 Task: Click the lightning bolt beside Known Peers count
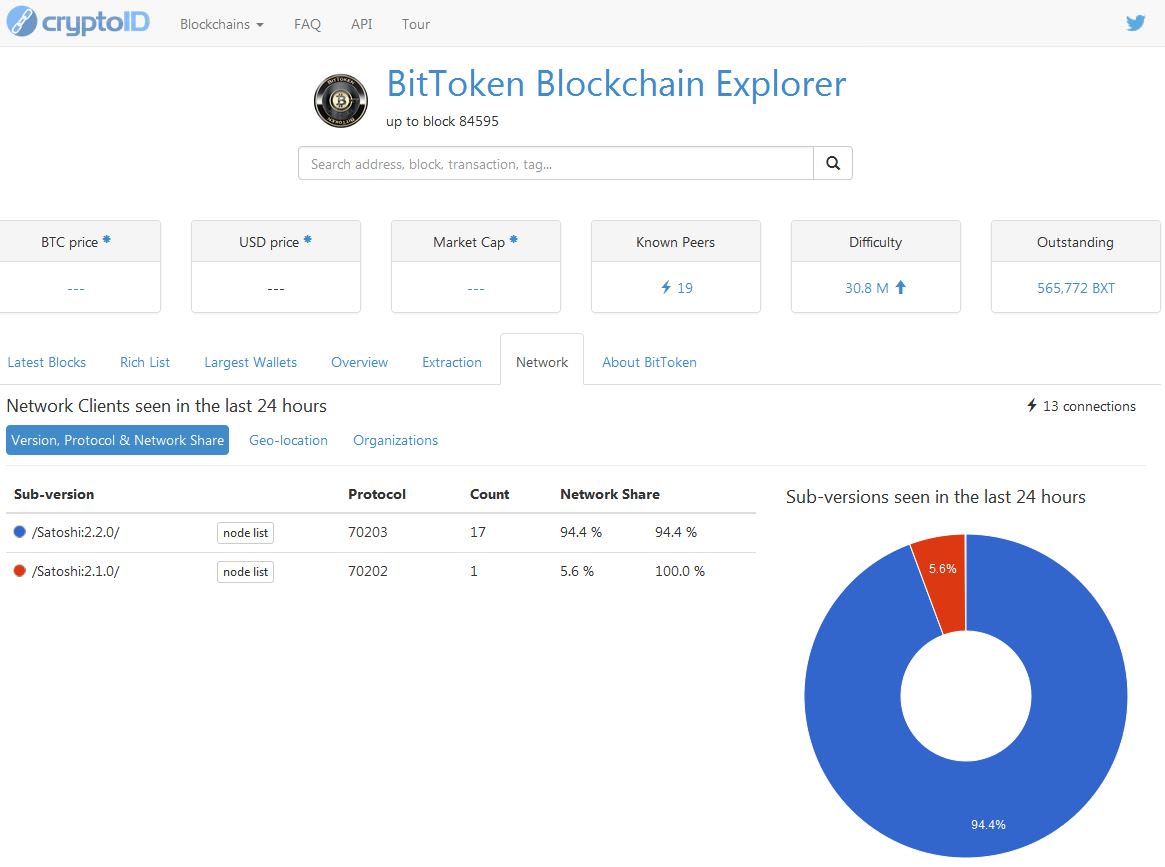point(666,287)
